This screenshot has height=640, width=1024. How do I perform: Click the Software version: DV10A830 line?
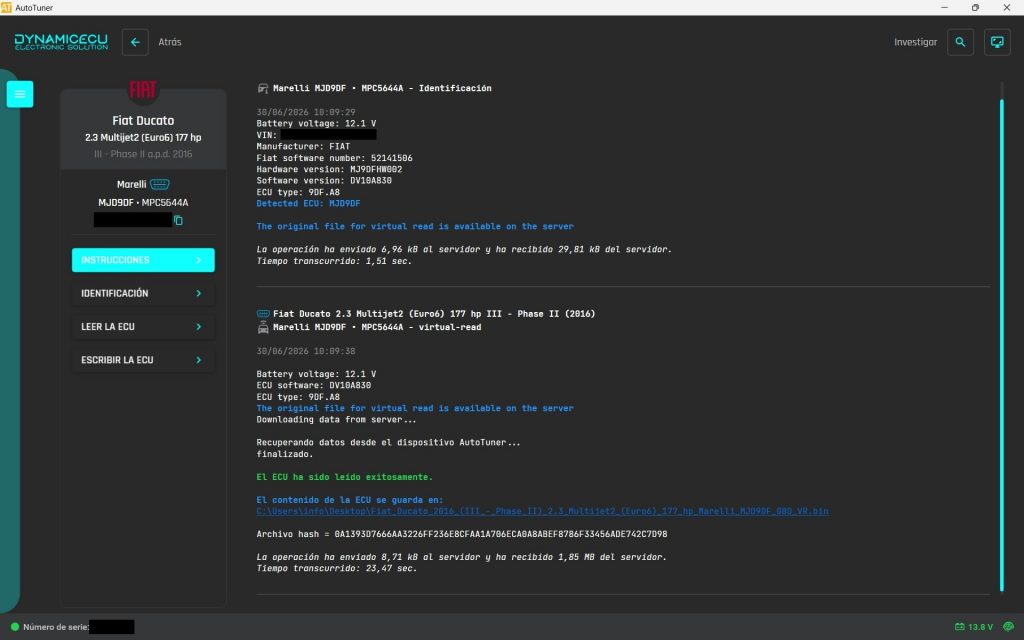[324, 181]
